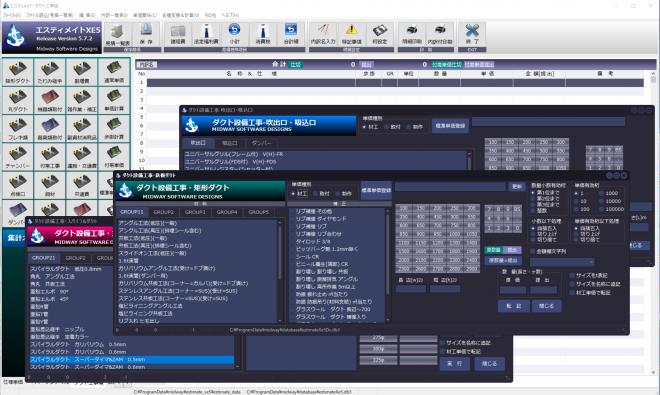The image size is (660, 395).
Task: Click the main estimate sheet vertical scrollbar
Action: (652, 223)
